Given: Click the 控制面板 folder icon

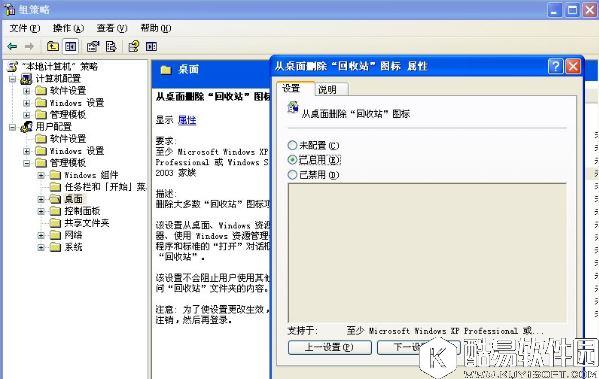Looking at the screenshot, I should 55,211.
